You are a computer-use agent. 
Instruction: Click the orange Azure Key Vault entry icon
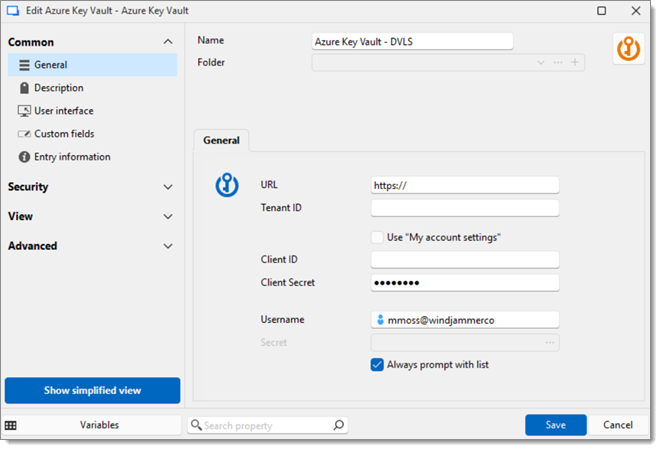[629, 49]
